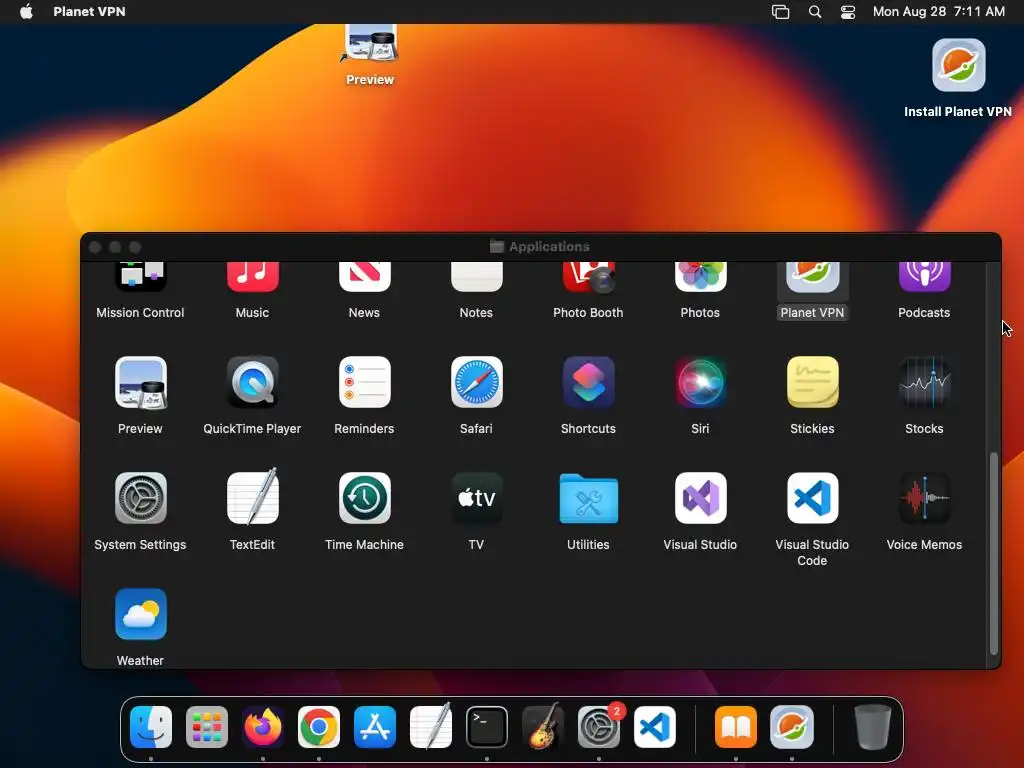The height and width of the screenshot is (768, 1024).
Task: Open Control Center in the menu bar
Action: tap(848, 12)
